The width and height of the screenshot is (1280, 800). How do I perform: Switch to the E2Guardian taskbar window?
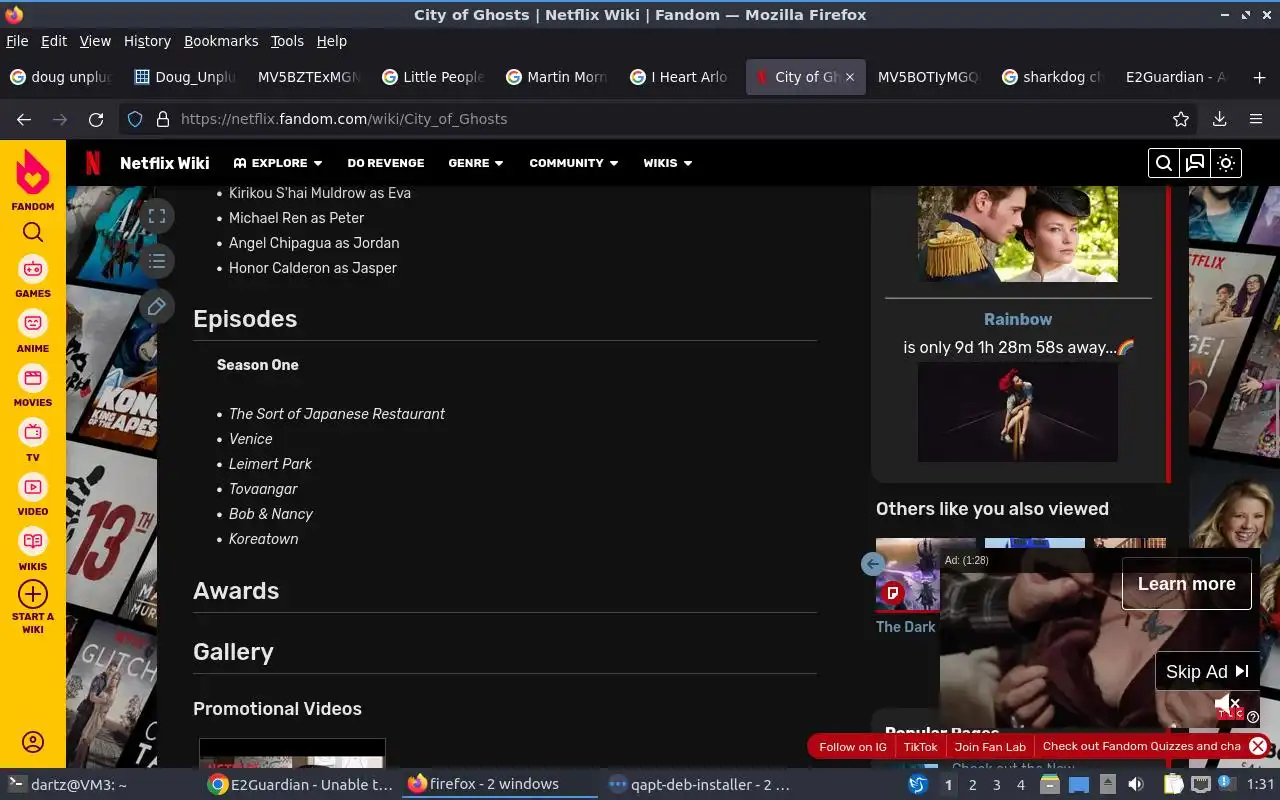tap(300, 785)
